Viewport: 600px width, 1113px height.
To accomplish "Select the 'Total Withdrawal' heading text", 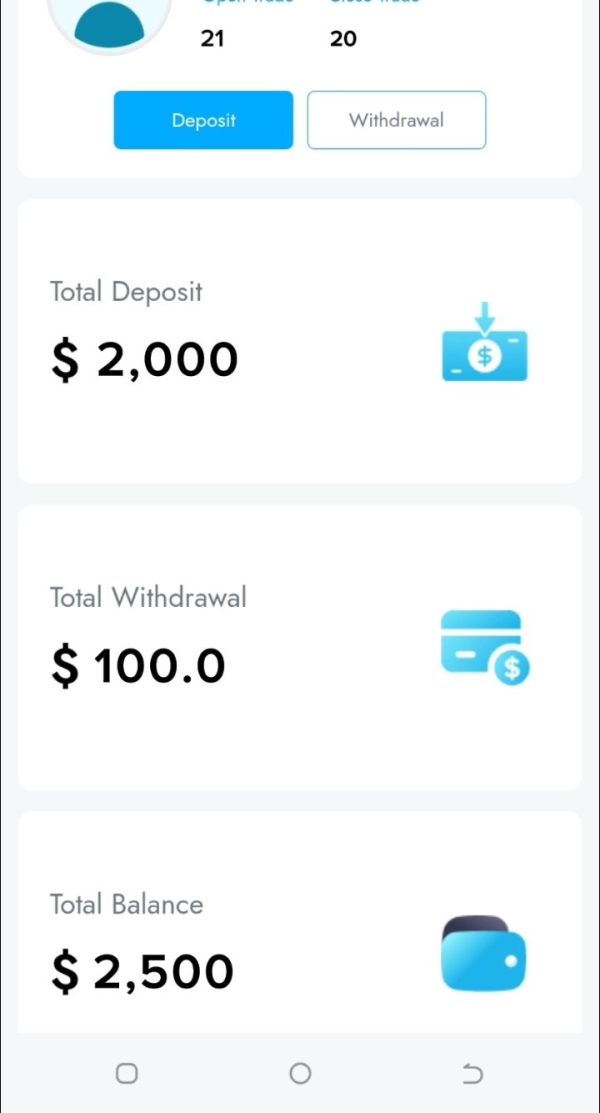I will tap(148, 598).
